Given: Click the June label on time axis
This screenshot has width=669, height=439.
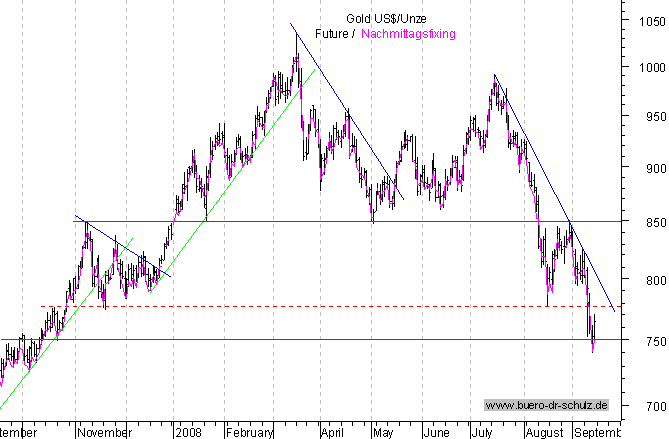Looking at the screenshot, I should coord(436,433).
